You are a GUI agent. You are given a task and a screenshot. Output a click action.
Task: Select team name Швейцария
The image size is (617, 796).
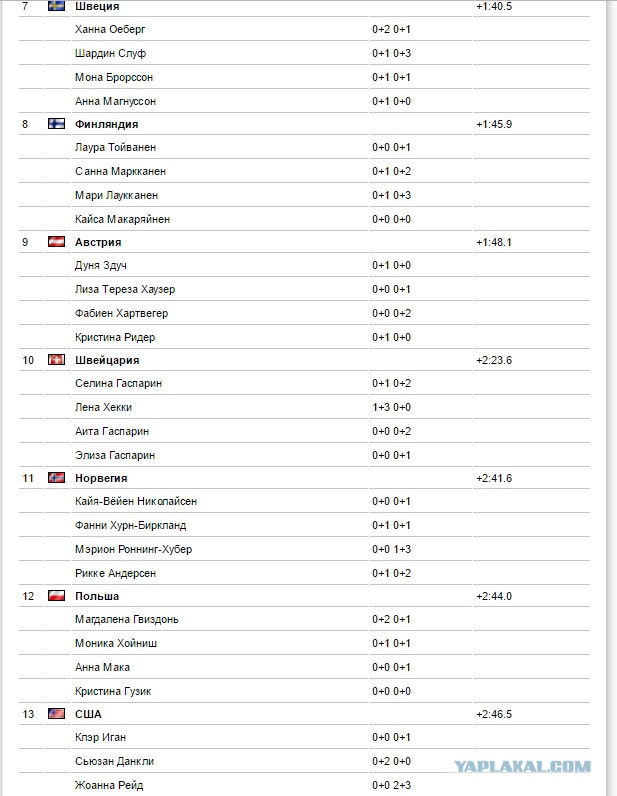(x=107, y=360)
